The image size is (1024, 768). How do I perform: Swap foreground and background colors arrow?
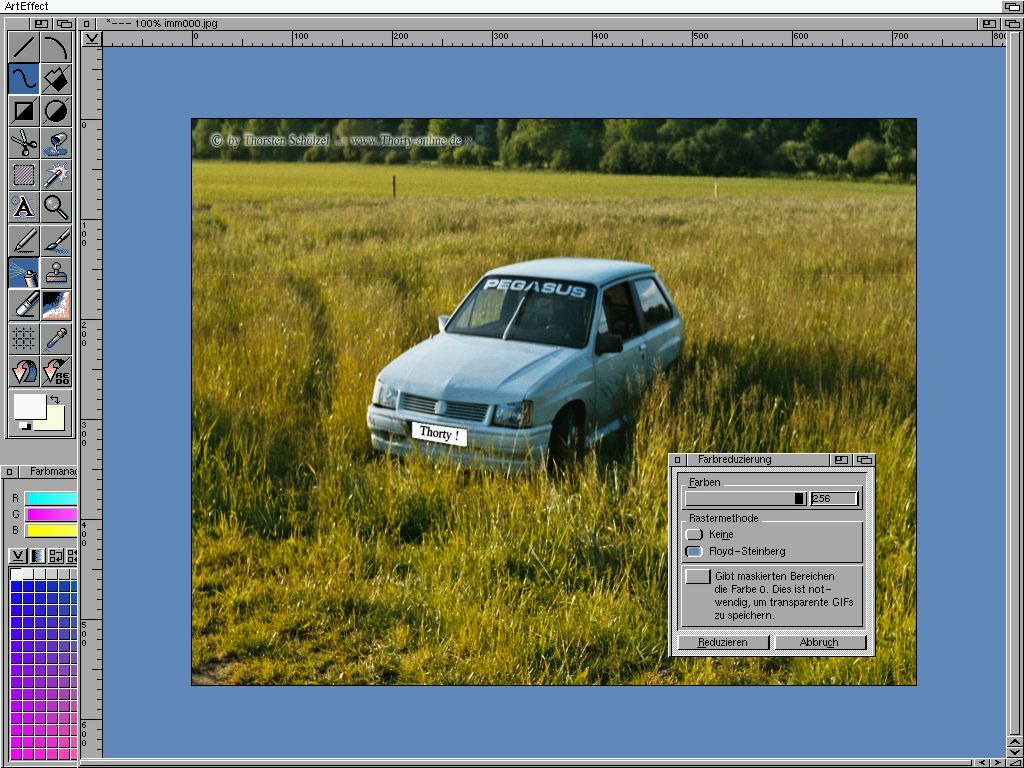click(x=54, y=399)
